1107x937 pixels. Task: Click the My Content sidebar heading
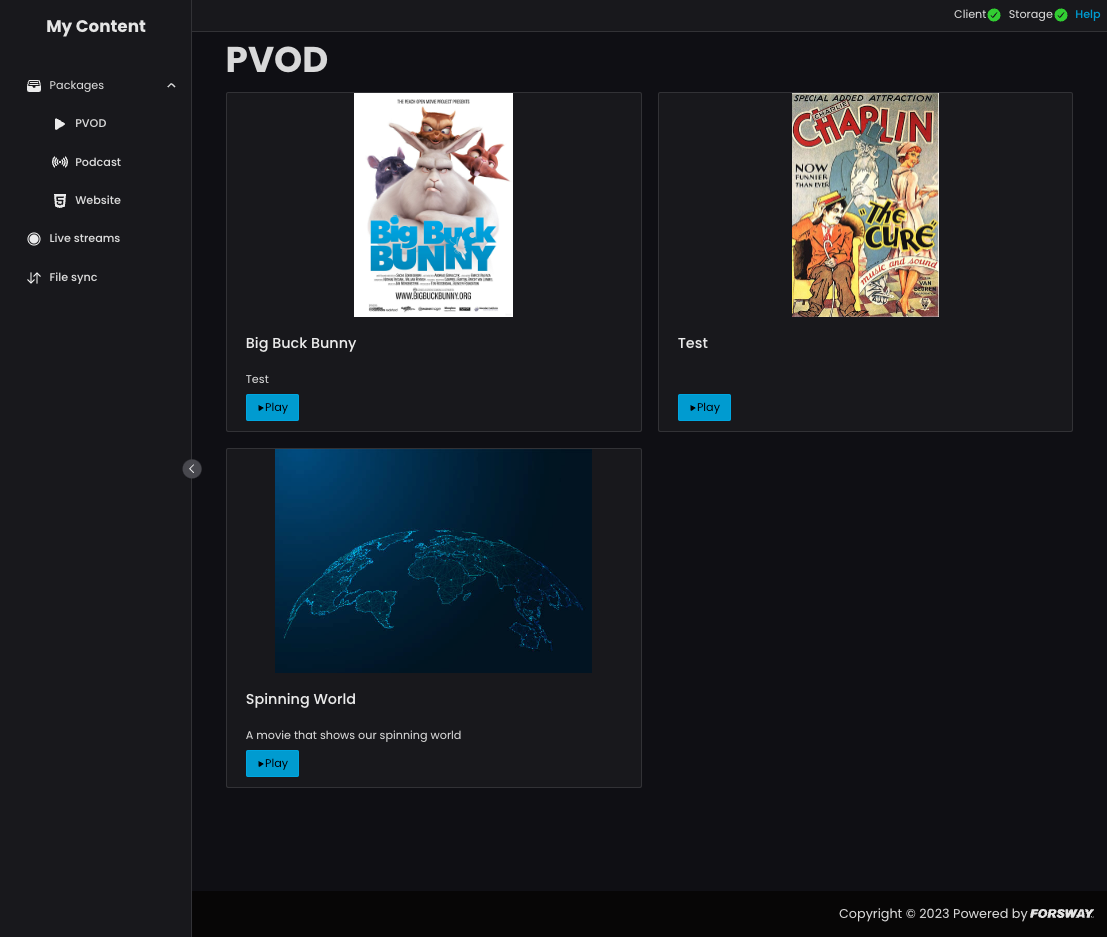coord(96,26)
